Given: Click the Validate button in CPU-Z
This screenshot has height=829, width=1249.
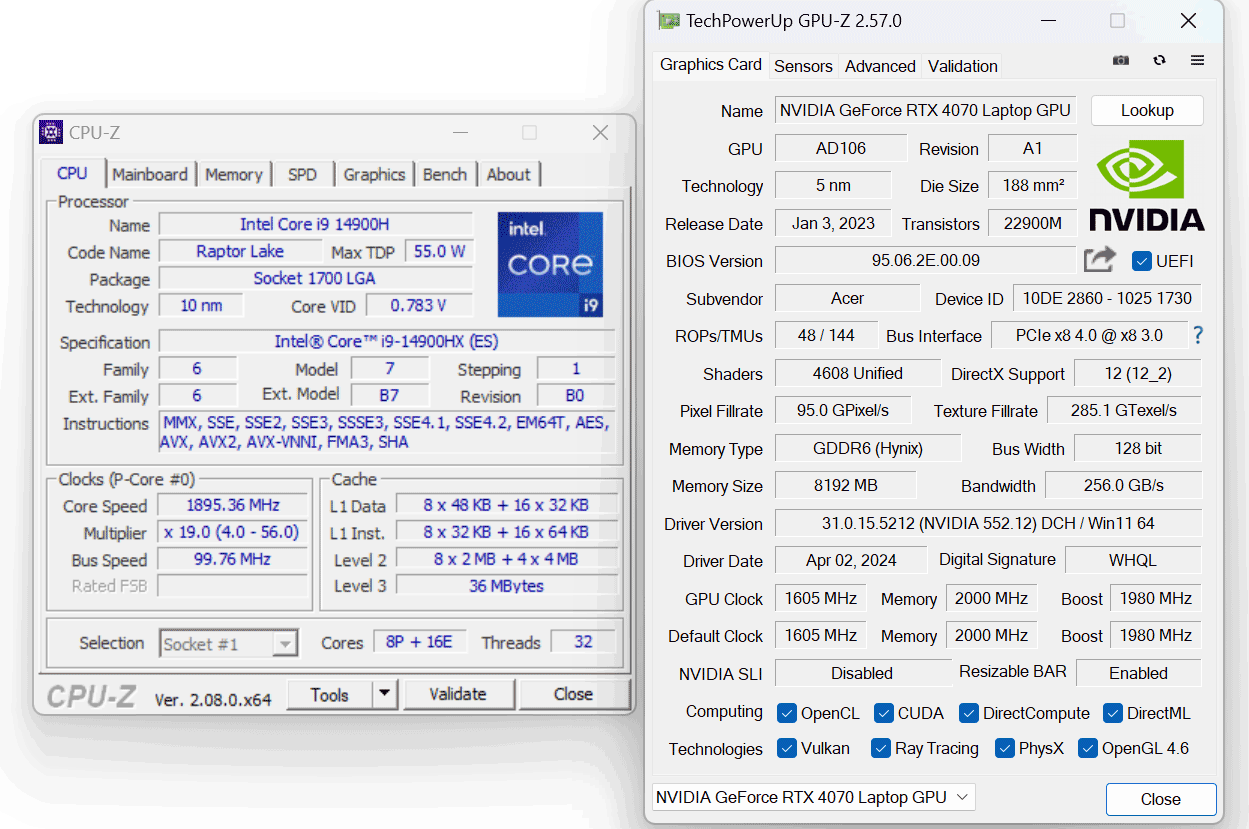Looking at the screenshot, I should click(x=458, y=694).
